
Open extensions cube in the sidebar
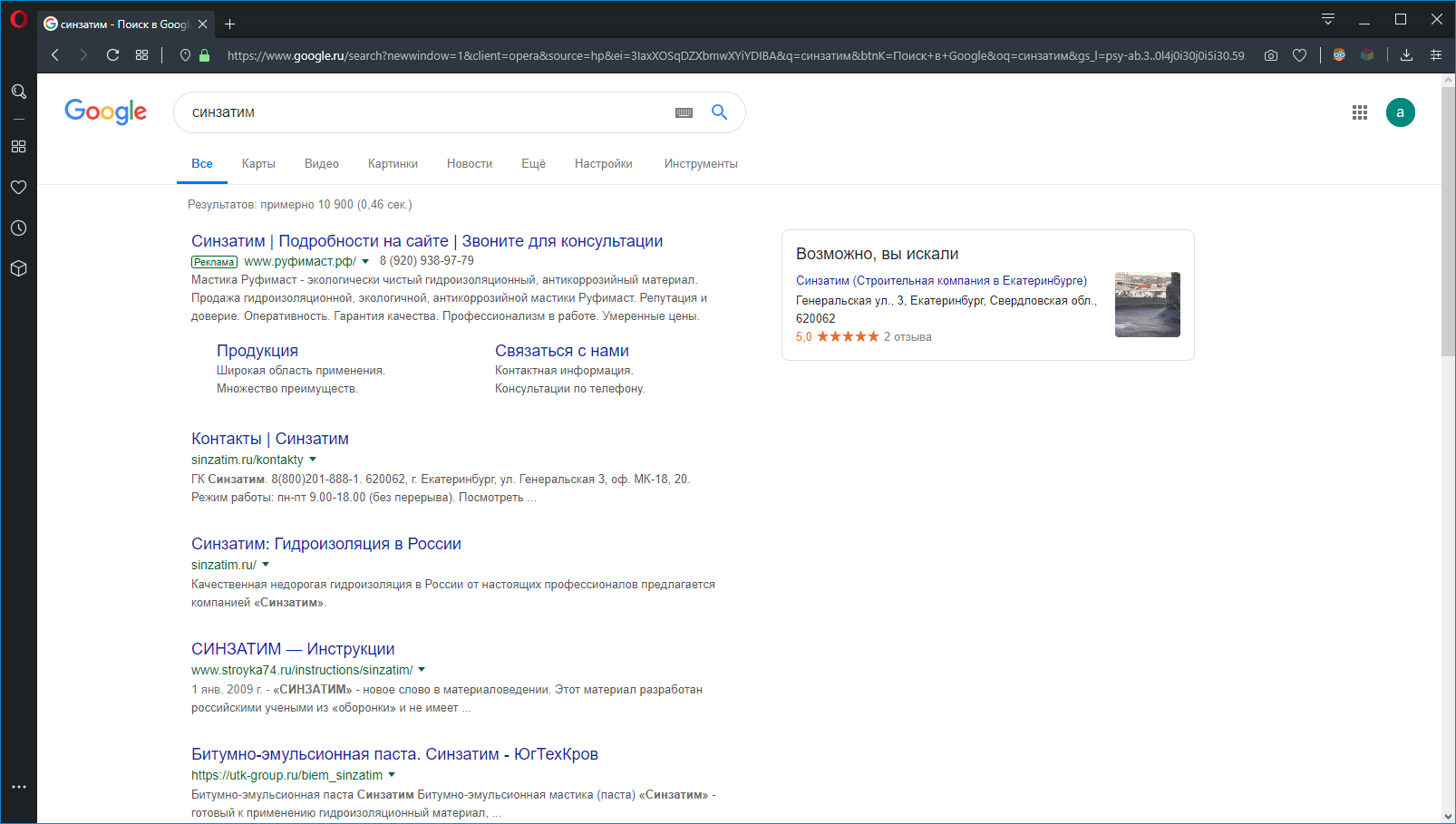coord(18,269)
